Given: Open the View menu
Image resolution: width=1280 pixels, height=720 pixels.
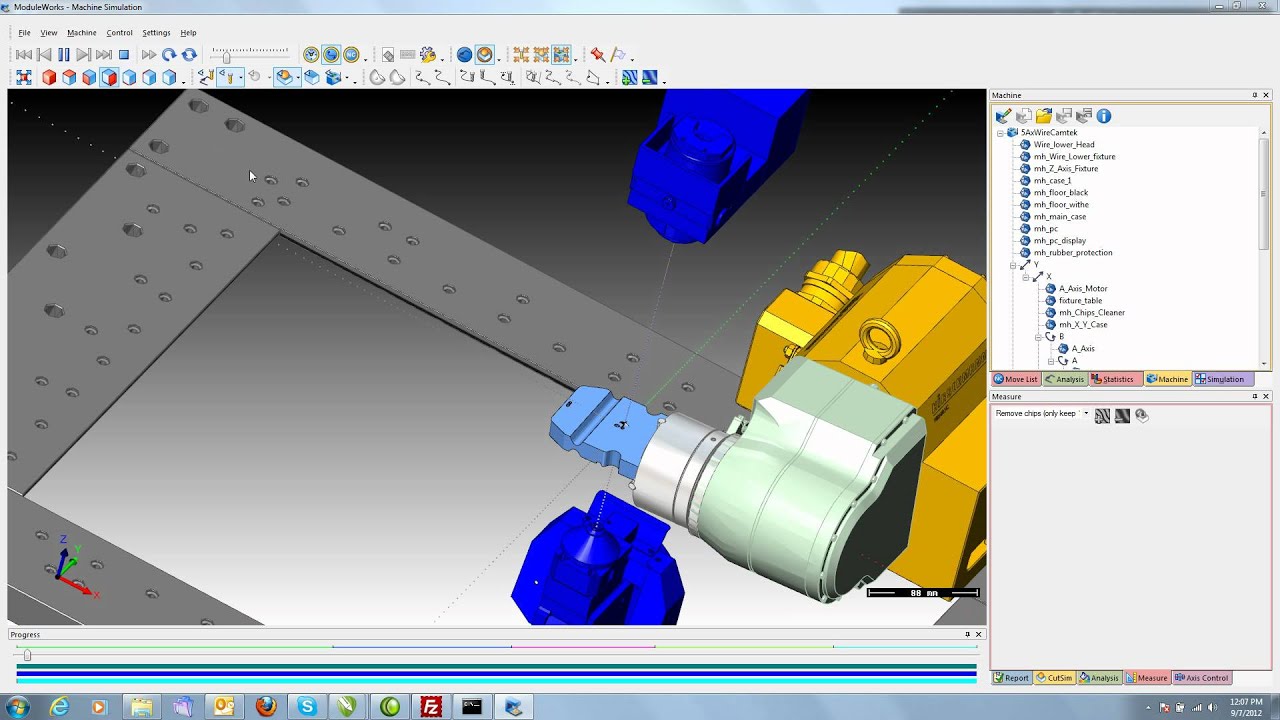Looking at the screenshot, I should 48,33.
